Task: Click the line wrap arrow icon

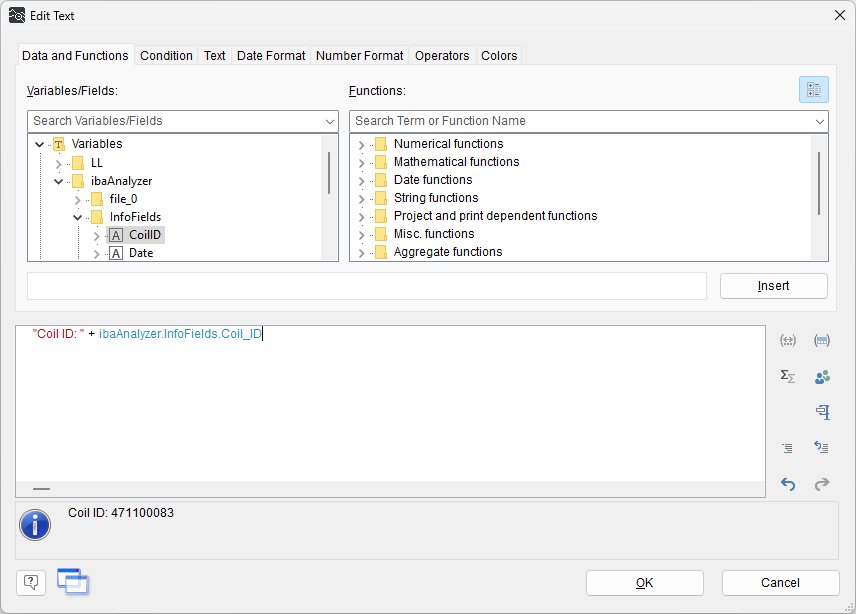Action: (822, 448)
